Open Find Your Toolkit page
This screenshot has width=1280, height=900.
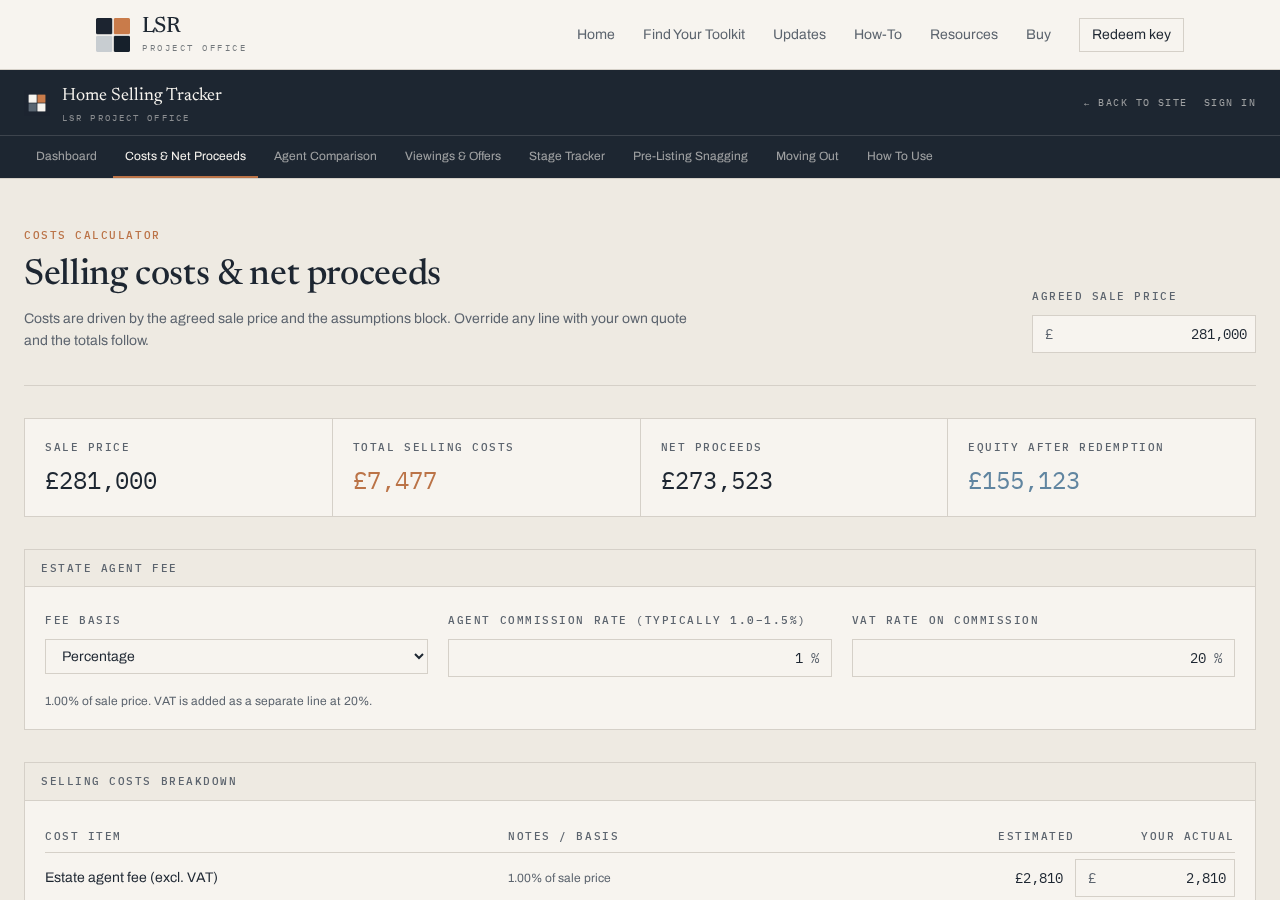point(694,35)
